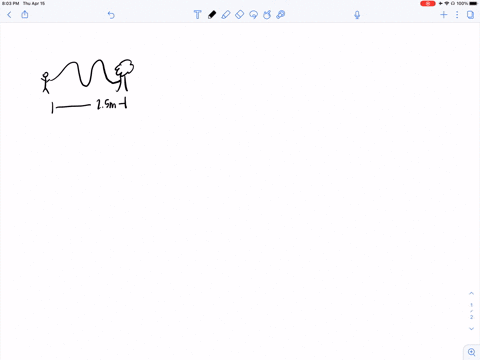The height and width of the screenshot is (360, 480).
Task: Open the zoom magnifier tool
Action: [472, 352]
